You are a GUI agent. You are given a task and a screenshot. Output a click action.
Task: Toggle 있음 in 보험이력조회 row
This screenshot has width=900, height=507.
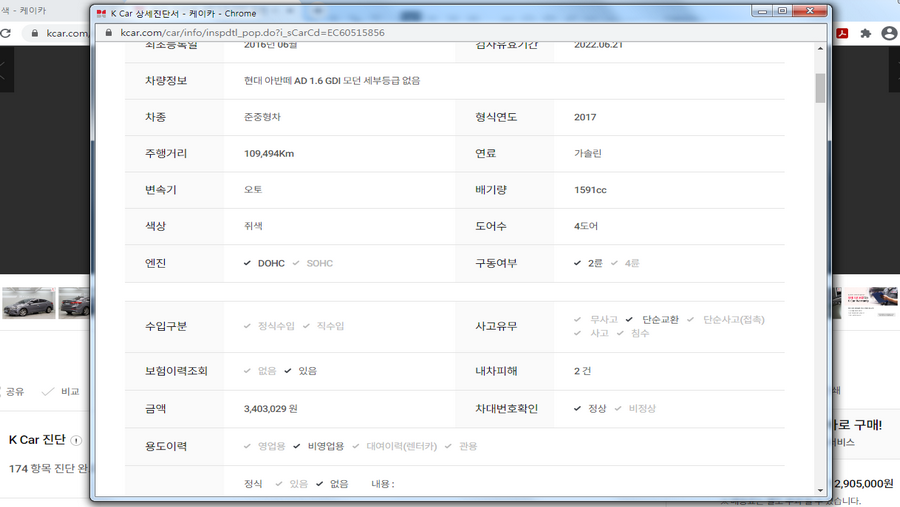[288, 371]
